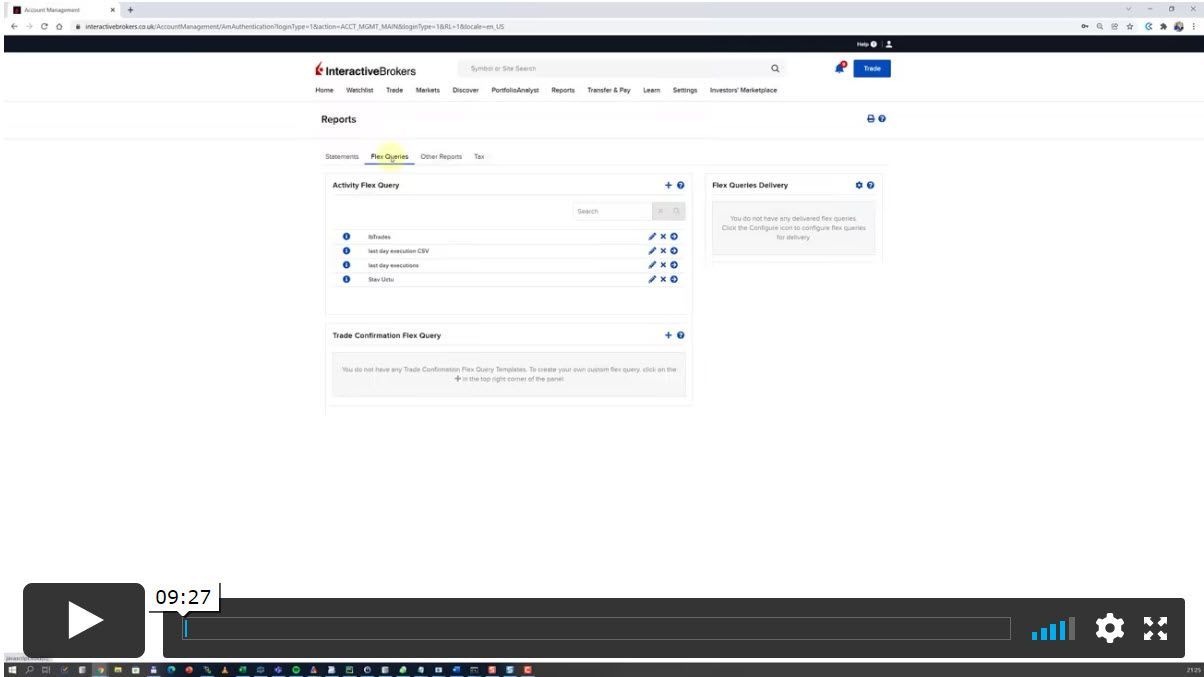Add a new Activity Flex Query
Viewport: 1204px width, 677px height.
point(668,185)
